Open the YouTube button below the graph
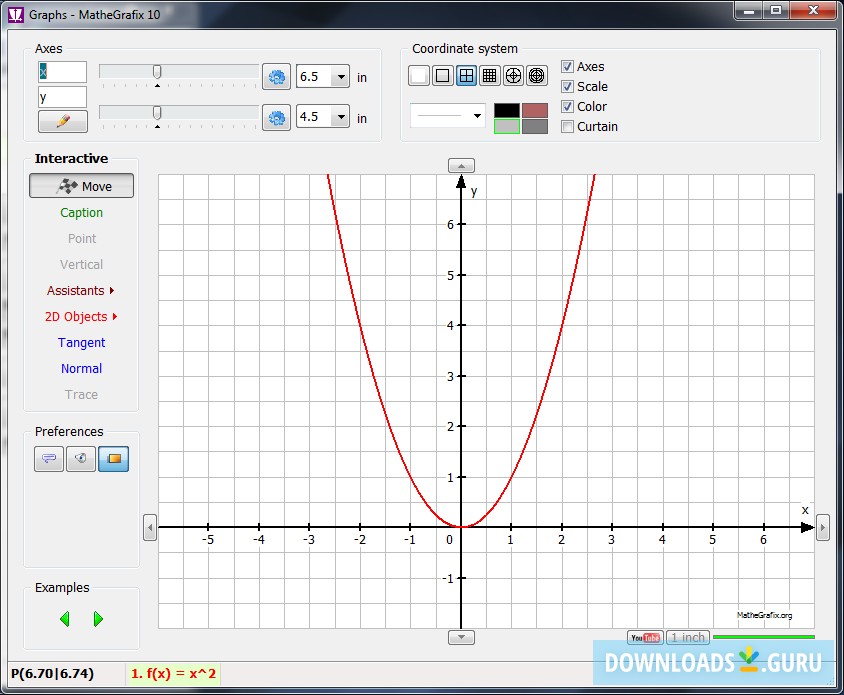 click(644, 637)
